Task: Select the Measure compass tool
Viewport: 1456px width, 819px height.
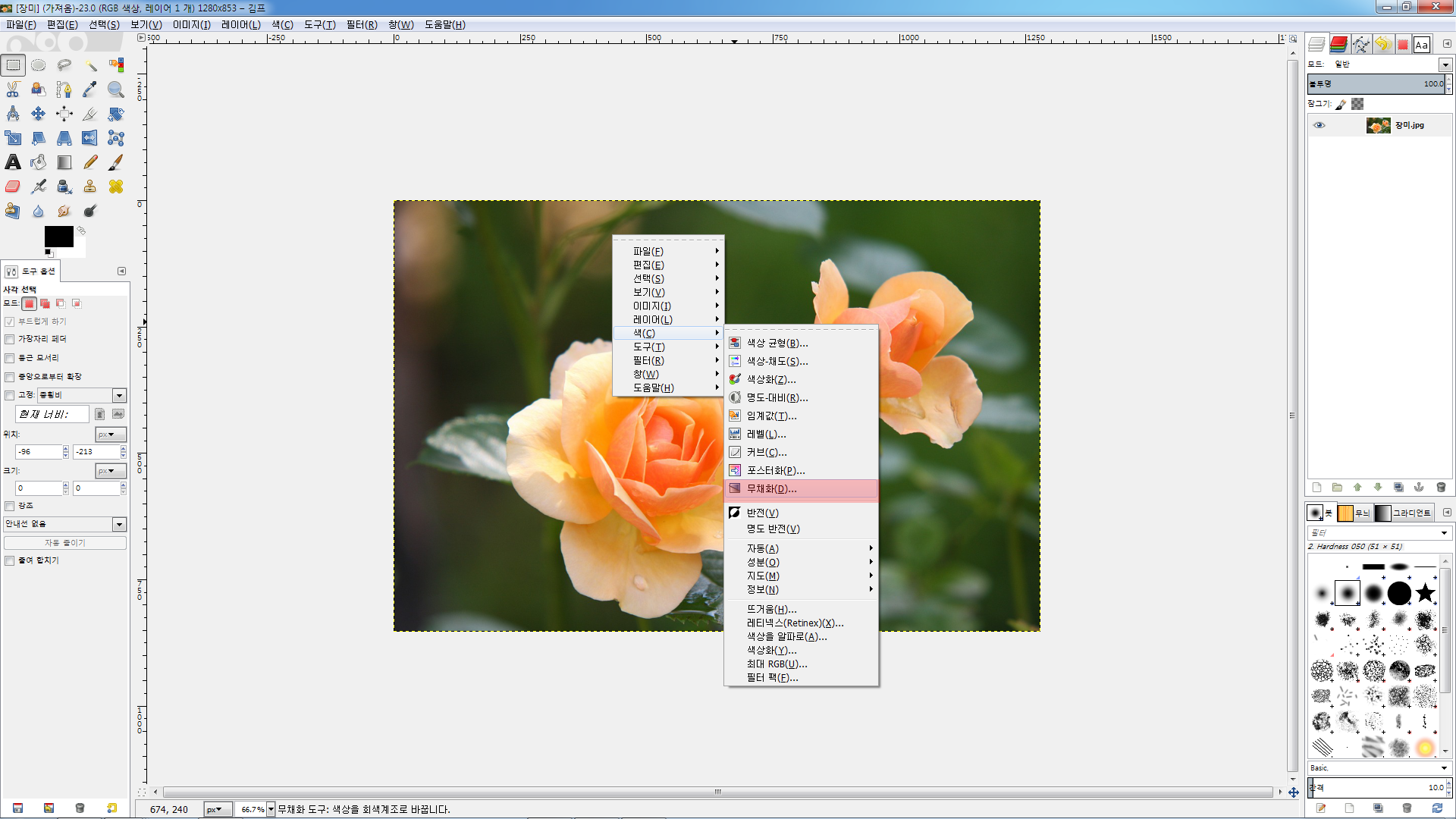Action: tap(13, 114)
